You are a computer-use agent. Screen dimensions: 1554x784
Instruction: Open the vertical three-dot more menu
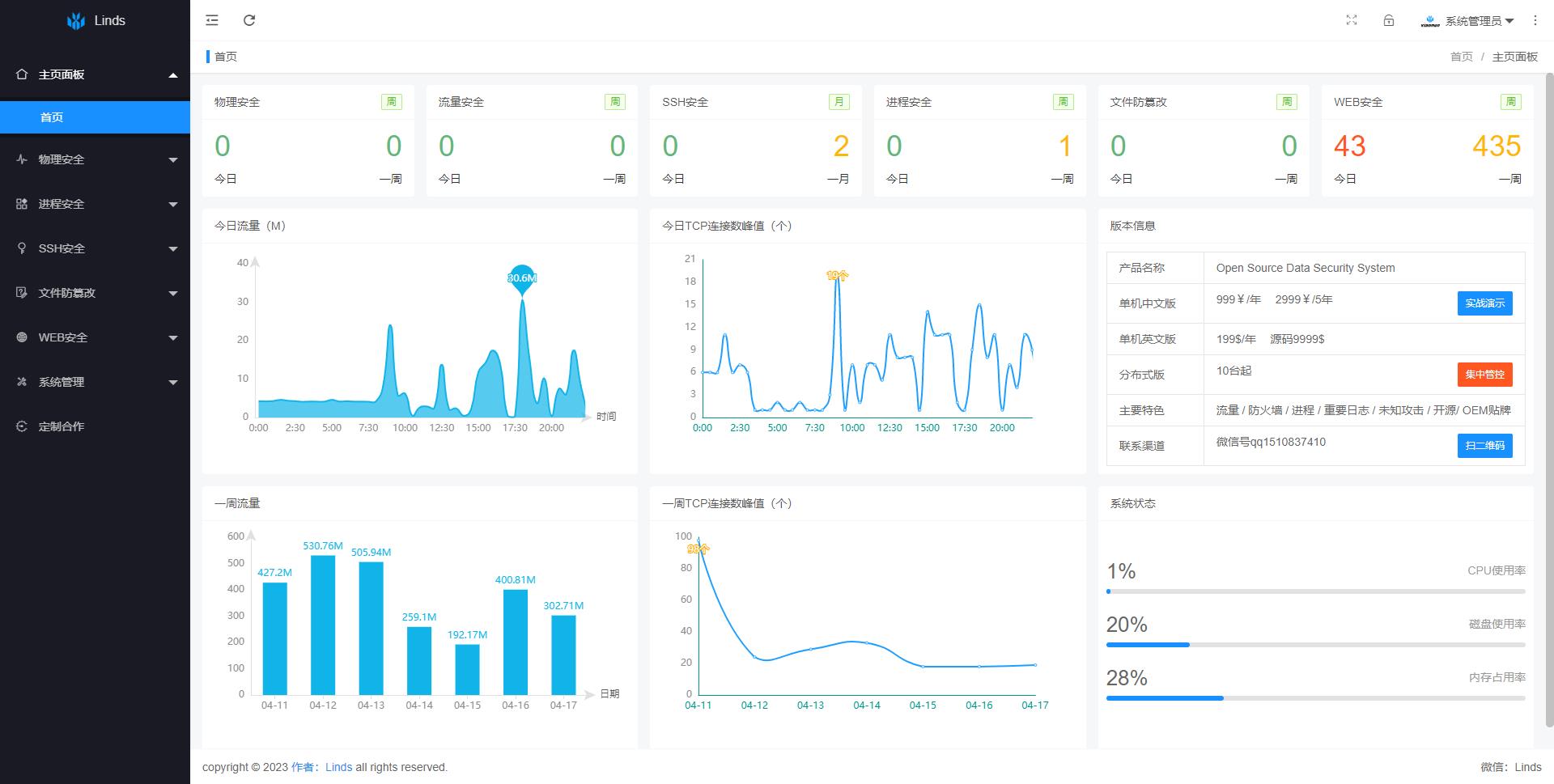coord(1535,20)
